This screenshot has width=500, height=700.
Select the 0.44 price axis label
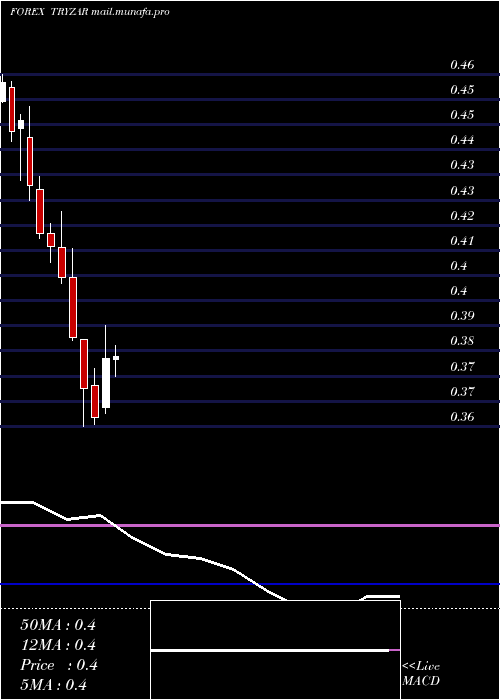(x=462, y=140)
